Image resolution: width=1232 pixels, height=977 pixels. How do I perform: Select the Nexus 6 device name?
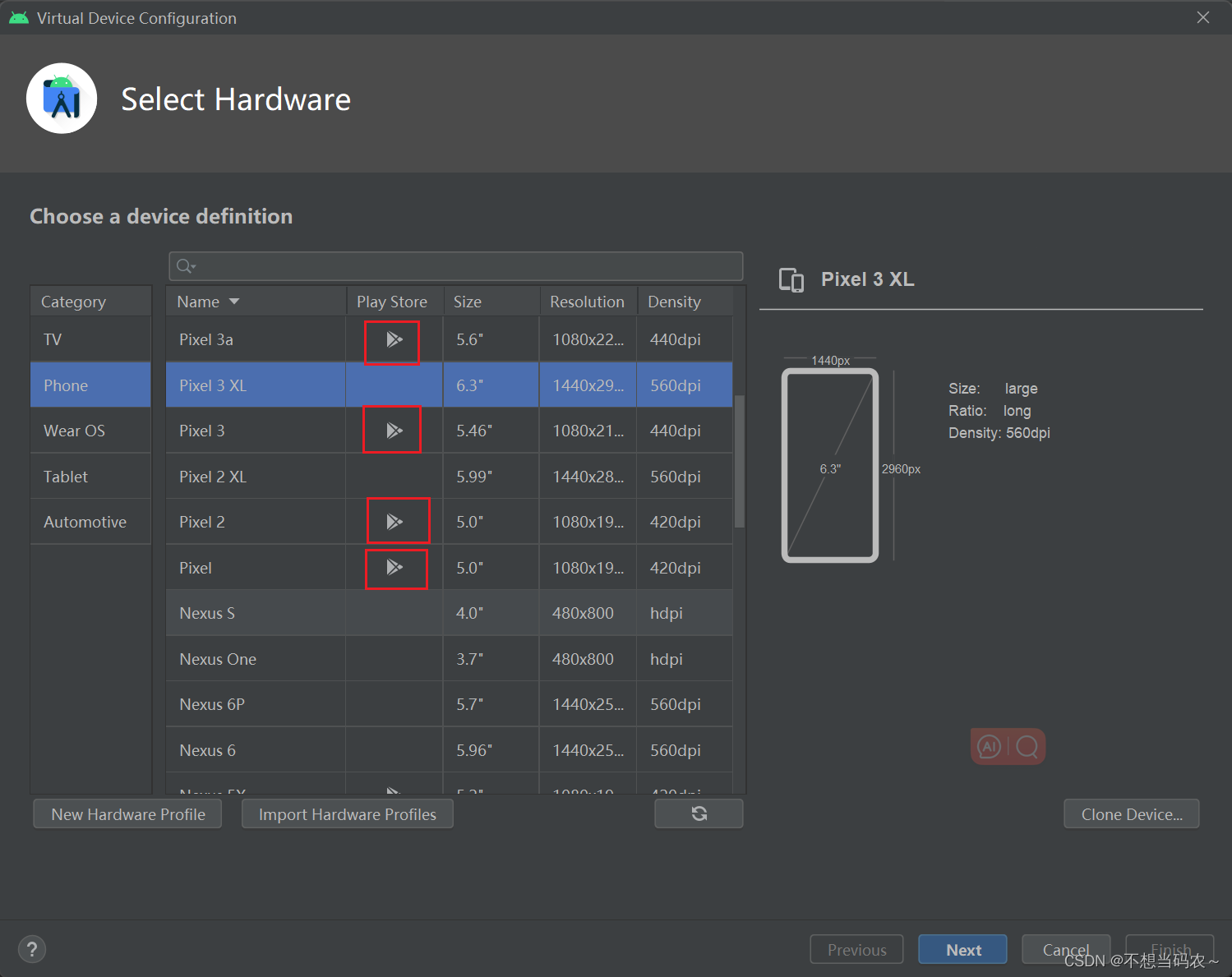pos(207,750)
